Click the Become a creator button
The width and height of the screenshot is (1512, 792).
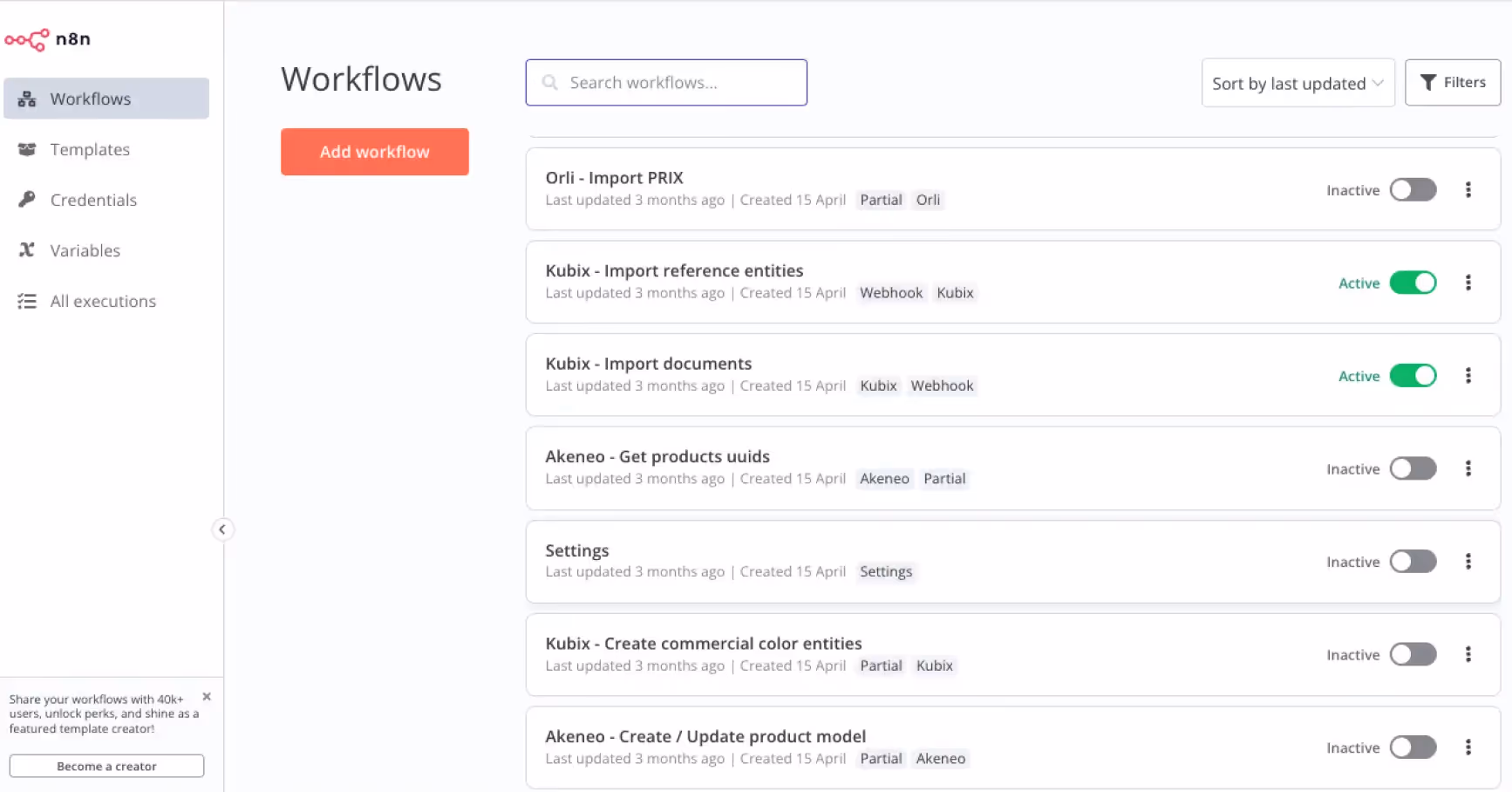coord(106,766)
